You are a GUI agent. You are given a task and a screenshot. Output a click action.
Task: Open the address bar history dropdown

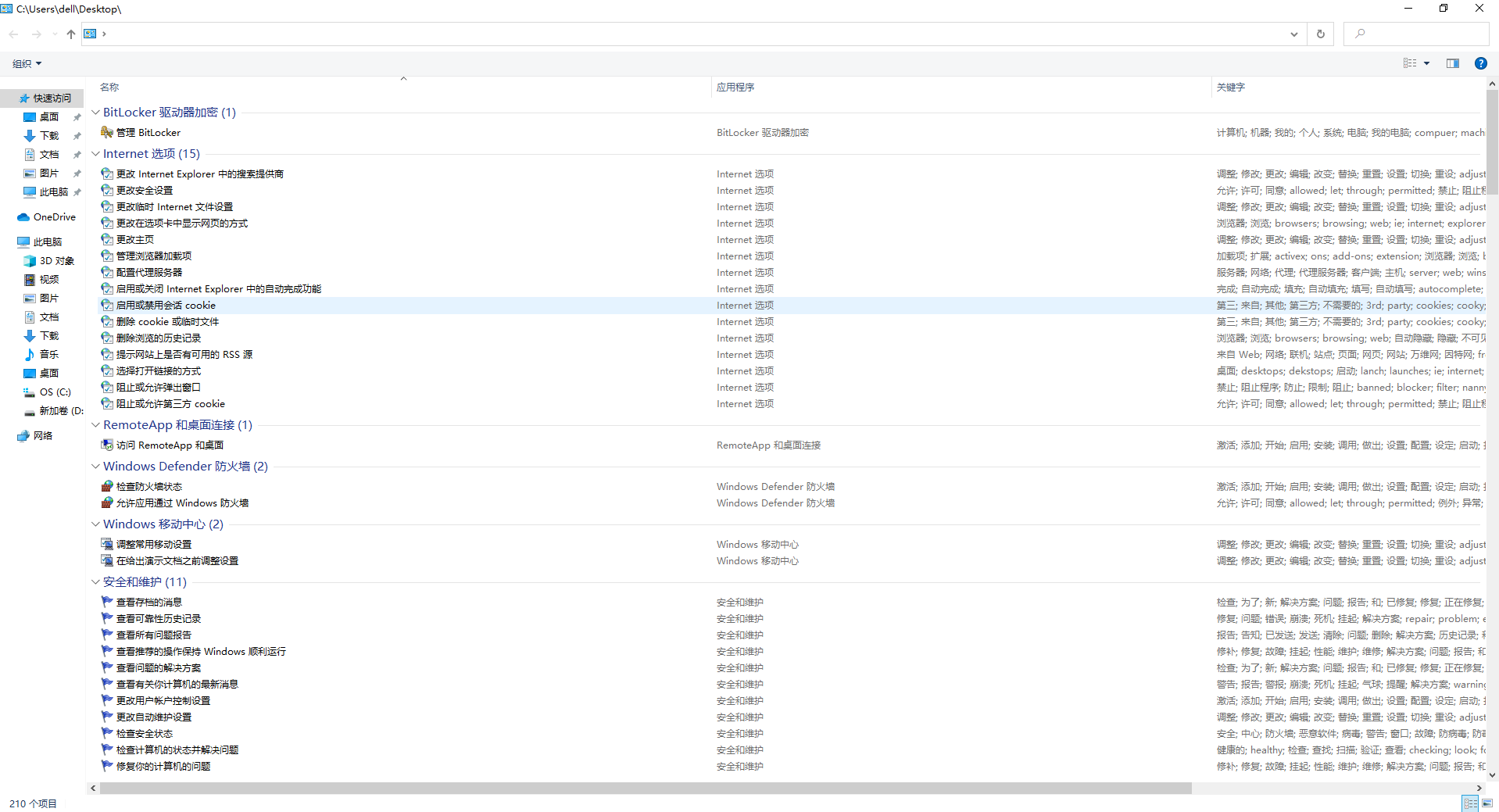1294,34
